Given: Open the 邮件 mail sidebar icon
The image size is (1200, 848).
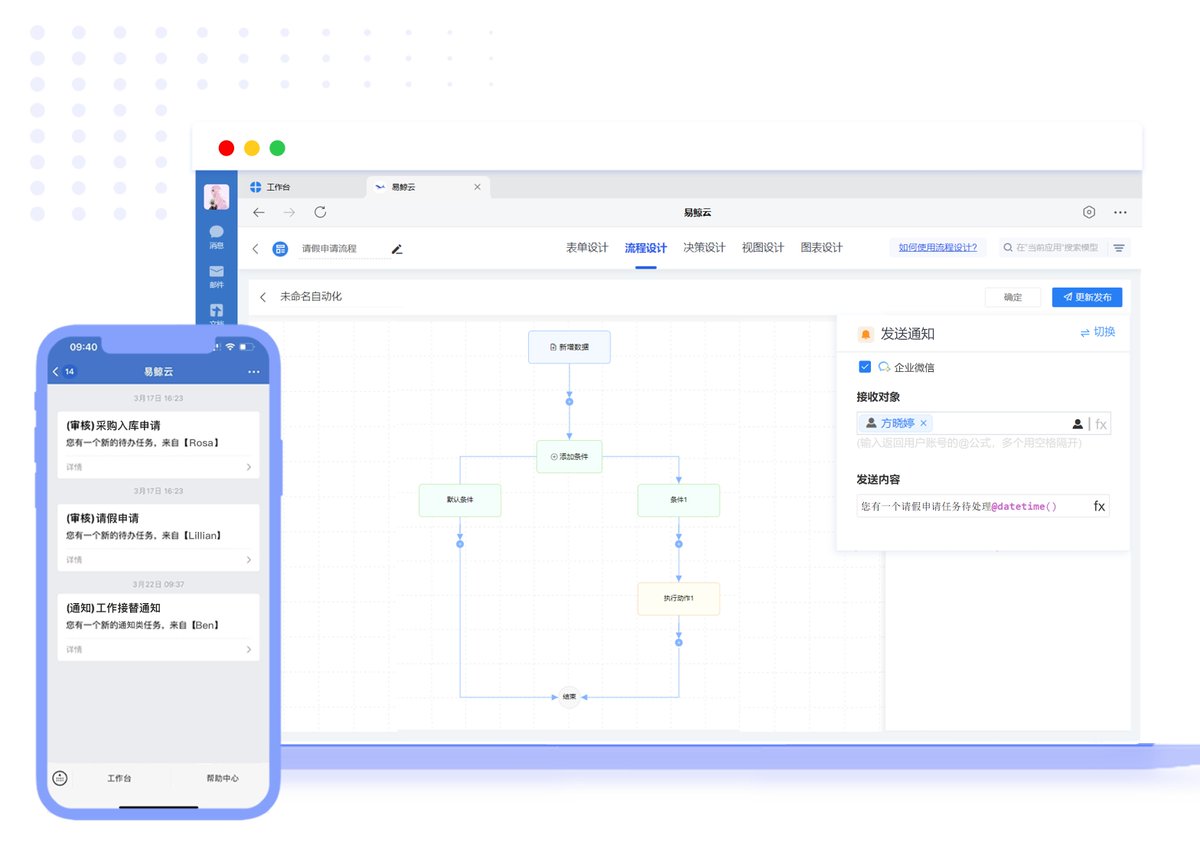Looking at the screenshot, I should click(x=216, y=276).
